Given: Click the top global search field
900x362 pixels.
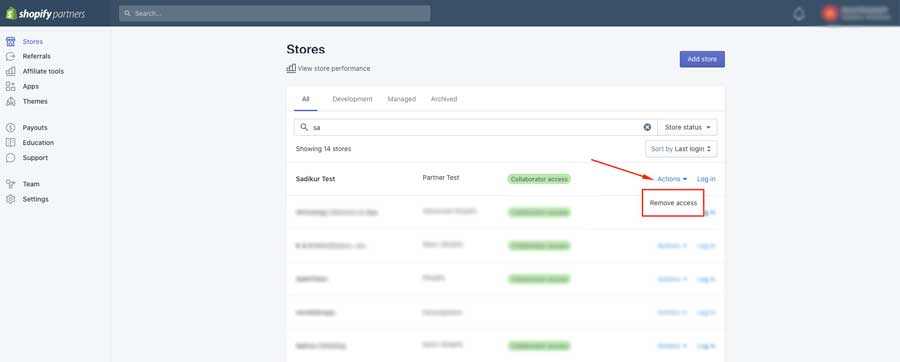Looking at the screenshot, I should coord(274,13).
